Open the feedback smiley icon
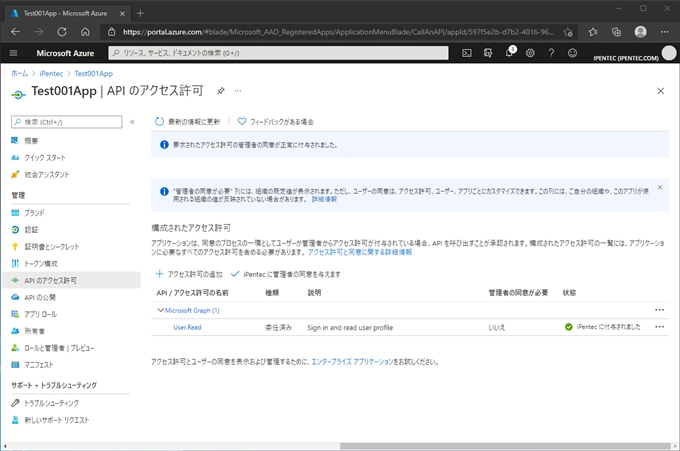 (572, 53)
